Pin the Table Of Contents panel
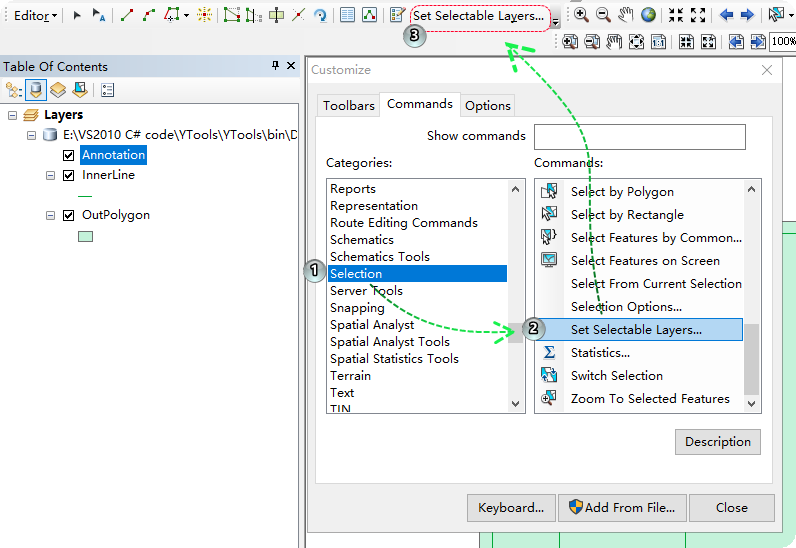 tap(275, 66)
